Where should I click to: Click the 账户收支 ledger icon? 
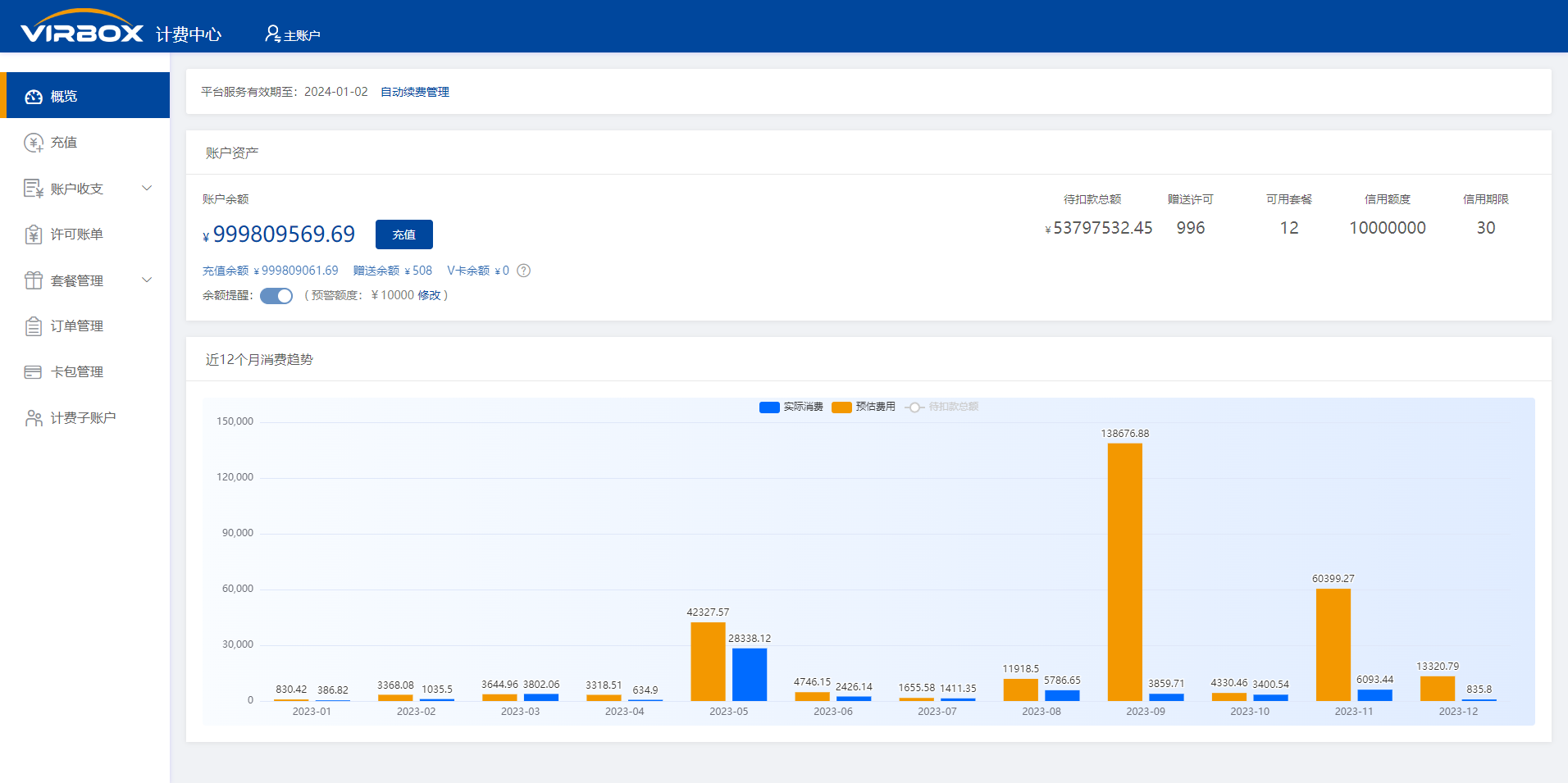click(34, 189)
